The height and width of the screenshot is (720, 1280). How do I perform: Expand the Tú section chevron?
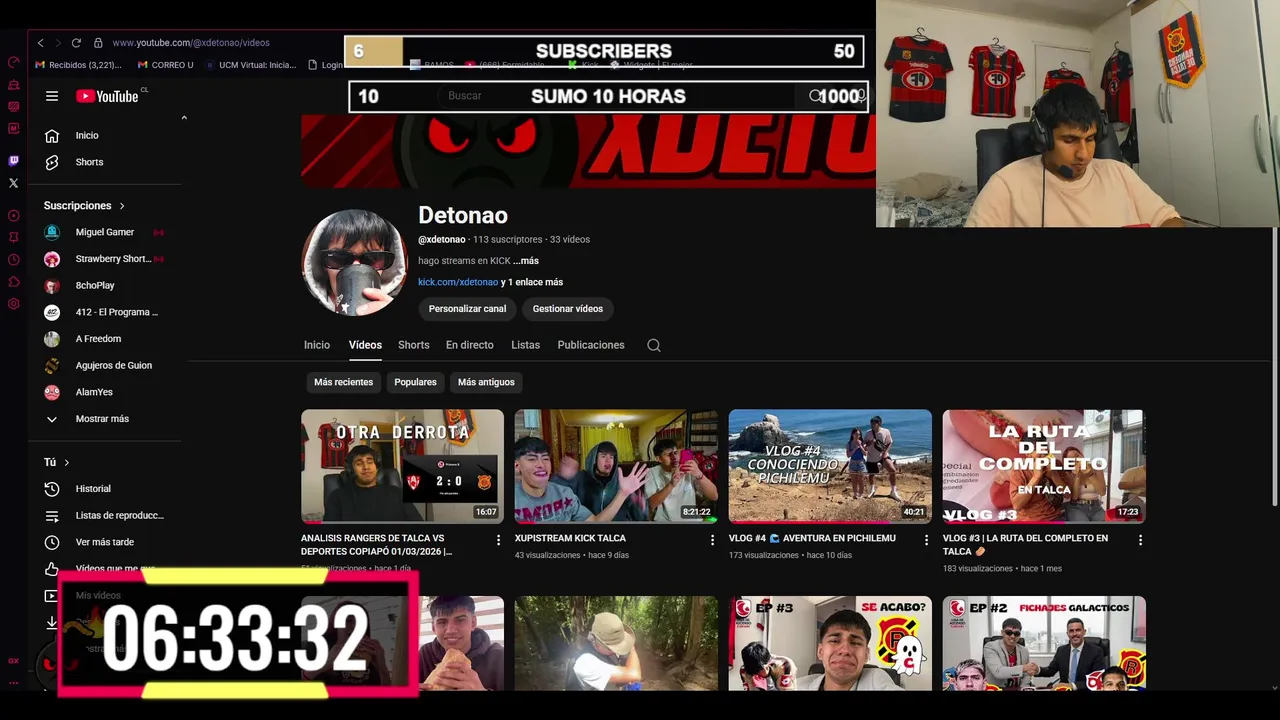click(67, 462)
